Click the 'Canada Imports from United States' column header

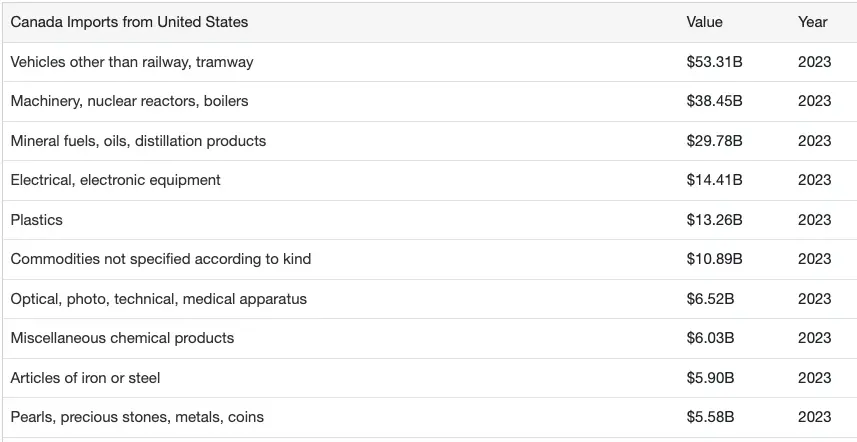[129, 22]
